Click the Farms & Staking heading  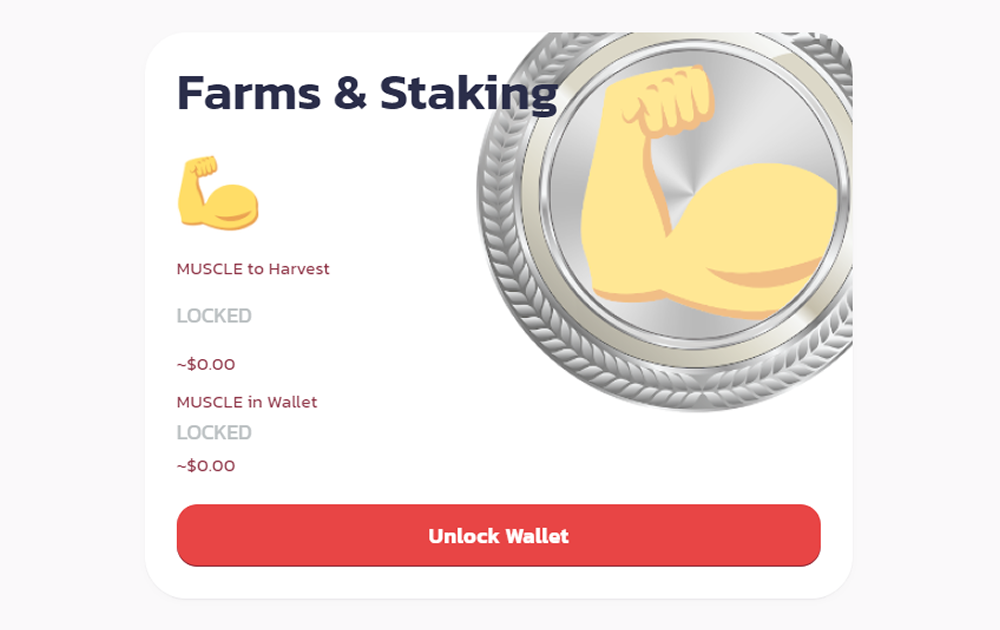[367, 94]
